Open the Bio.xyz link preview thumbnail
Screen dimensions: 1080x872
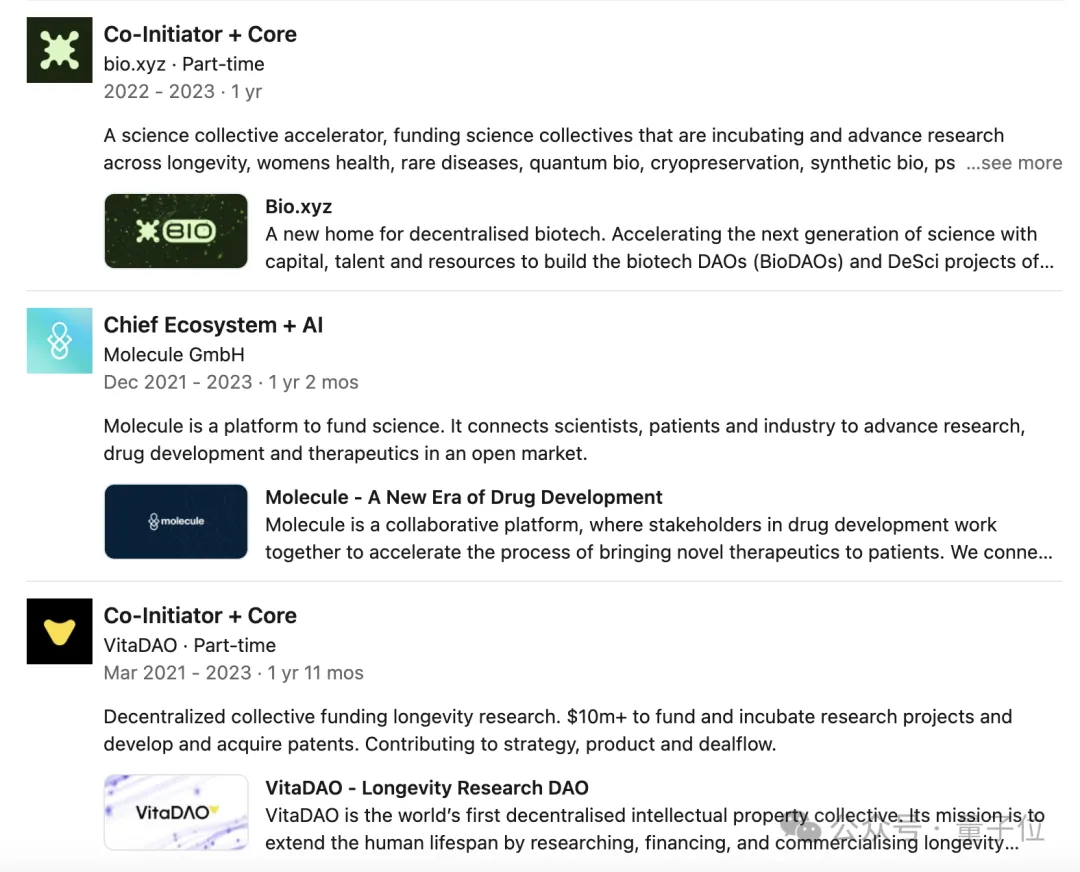pos(176,231)
